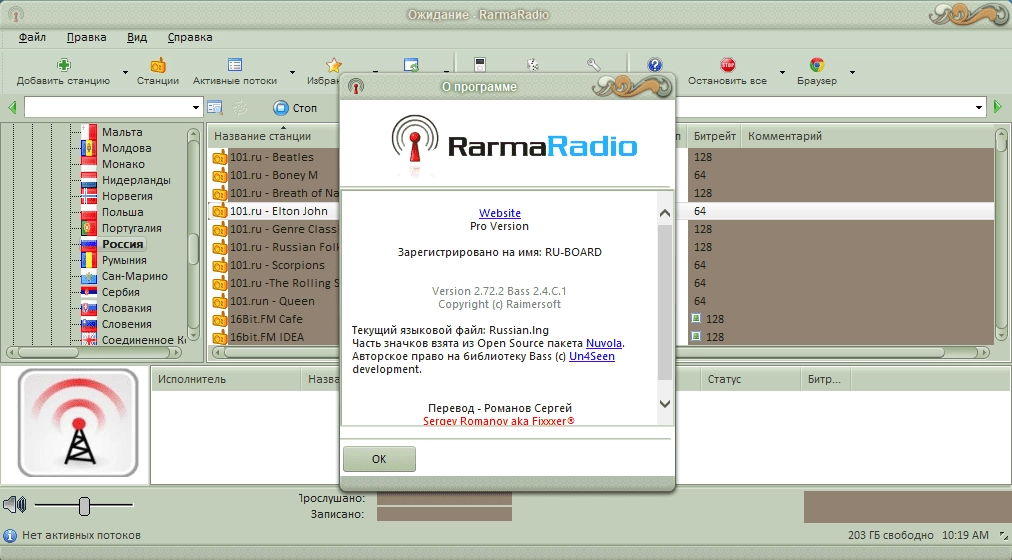Select station 16bit.FM IDEA
The height and width of the screenshot is (560, 1012).
[x=267, y=337]
